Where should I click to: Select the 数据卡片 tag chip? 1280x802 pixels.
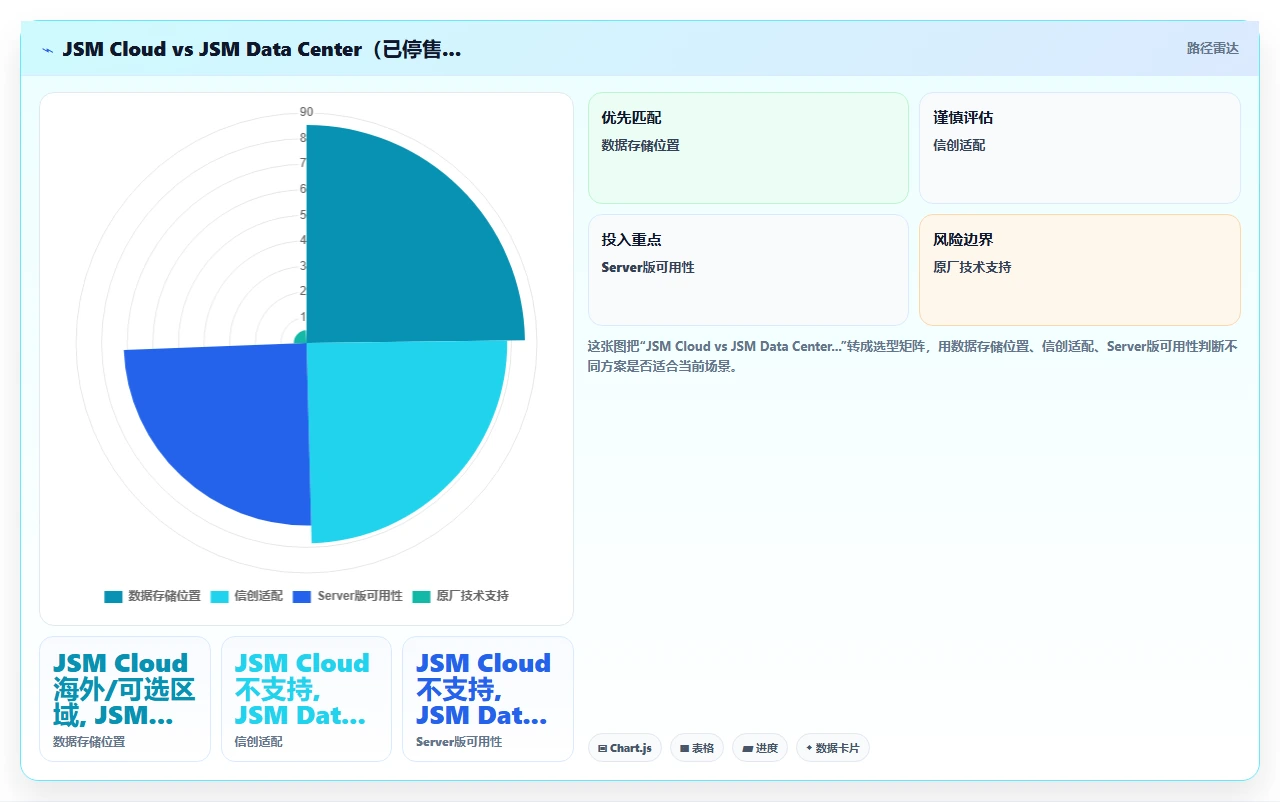pyautogui.click(x=833, y=748)
